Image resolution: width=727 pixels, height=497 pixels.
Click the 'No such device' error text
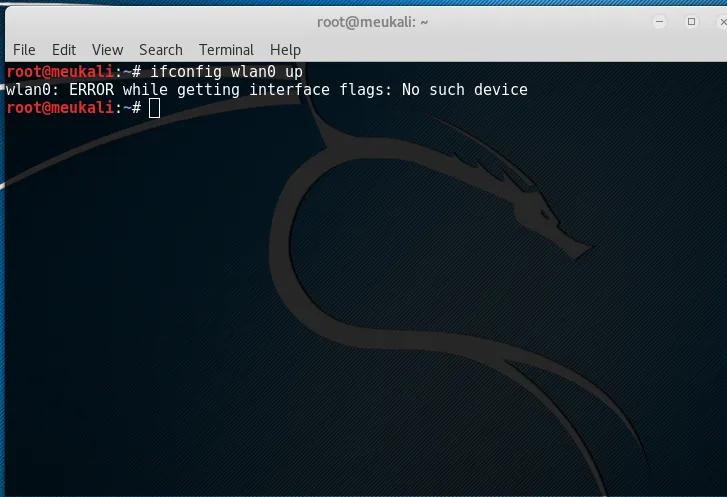click(464, 90)
